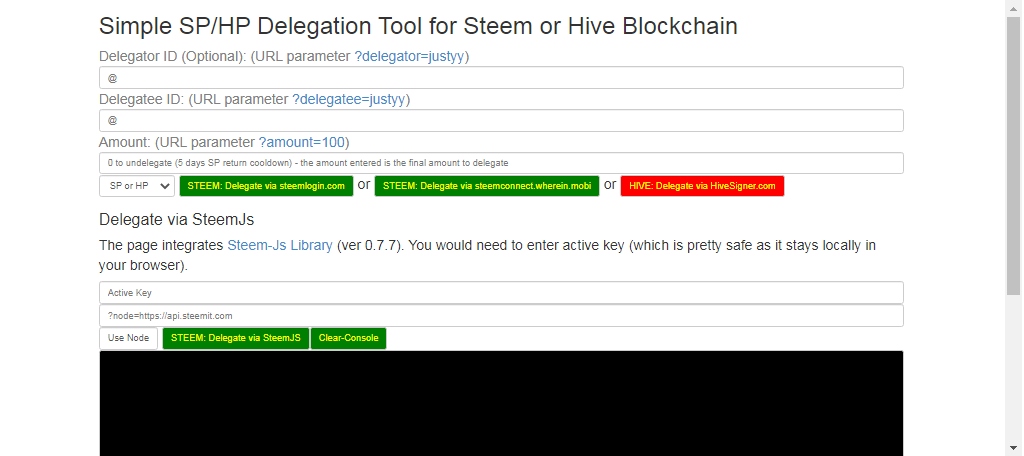Screen dimensions: 1024x456
Task: Focus the Amount input field
Action: (502, 163)
